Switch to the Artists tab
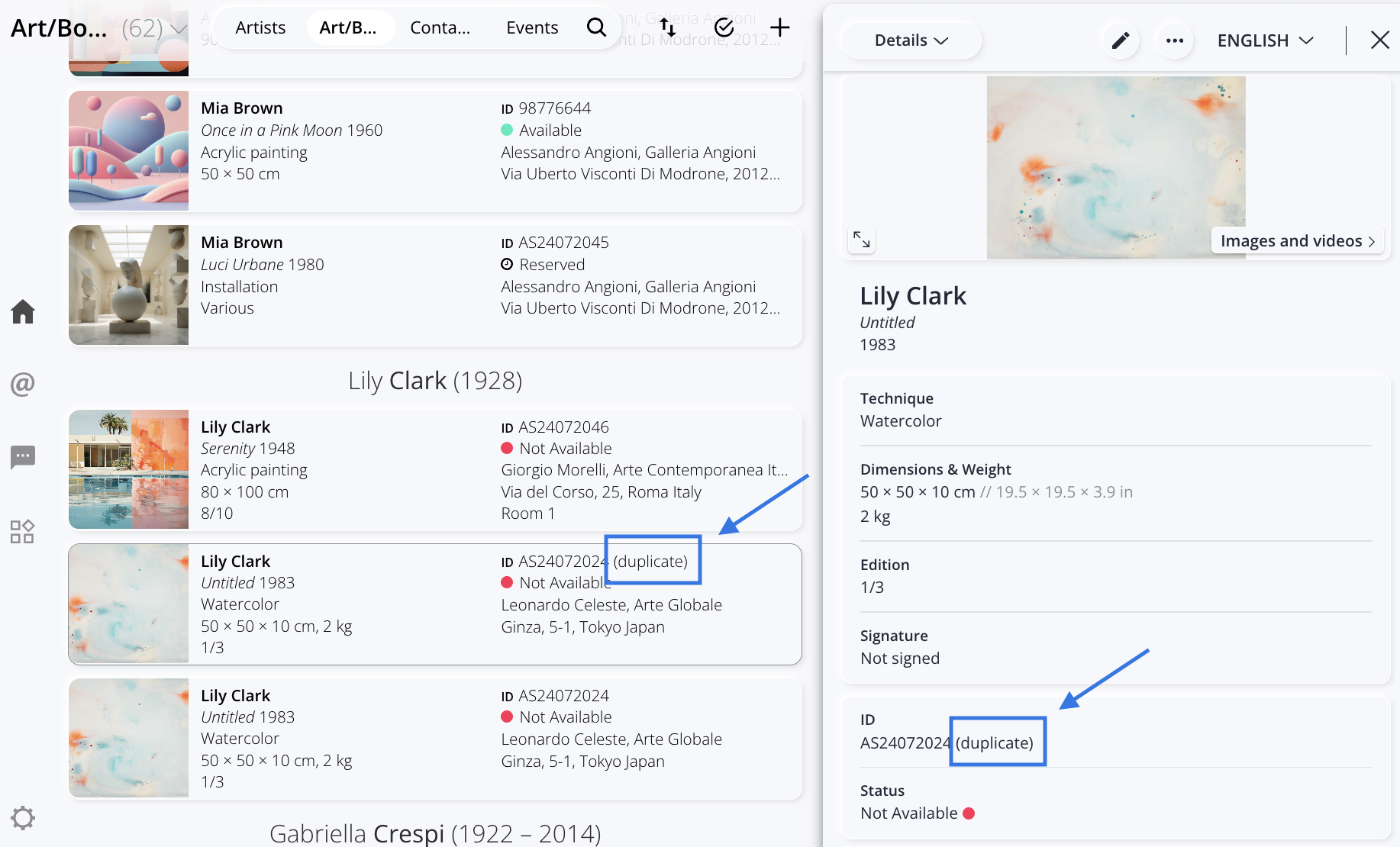Screen dimensions: 1400x847 point(260,27)
